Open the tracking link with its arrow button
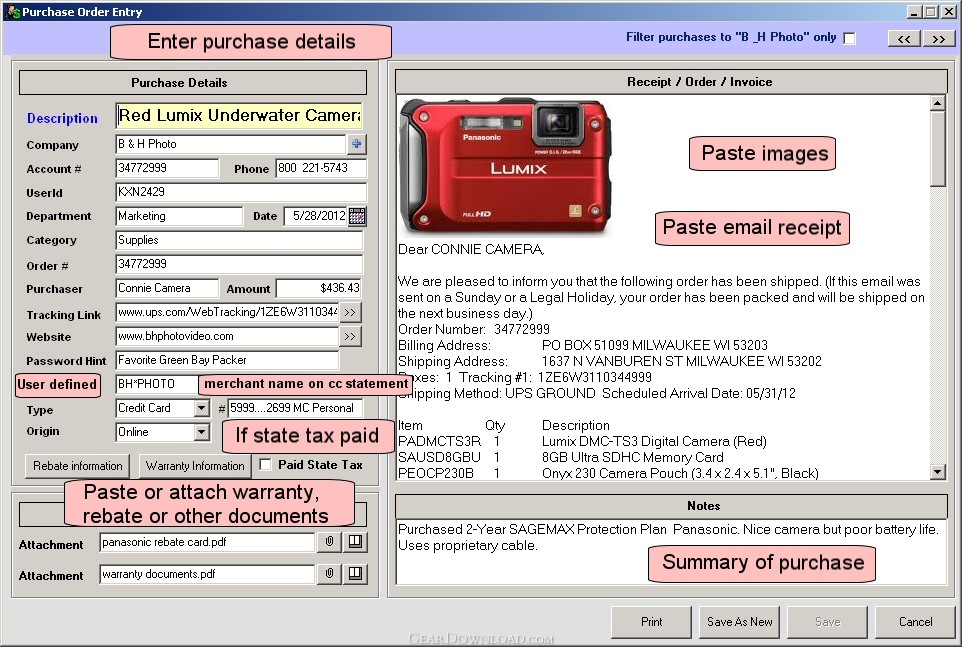The height and width of the screenshot is (647, 962). 350,312
